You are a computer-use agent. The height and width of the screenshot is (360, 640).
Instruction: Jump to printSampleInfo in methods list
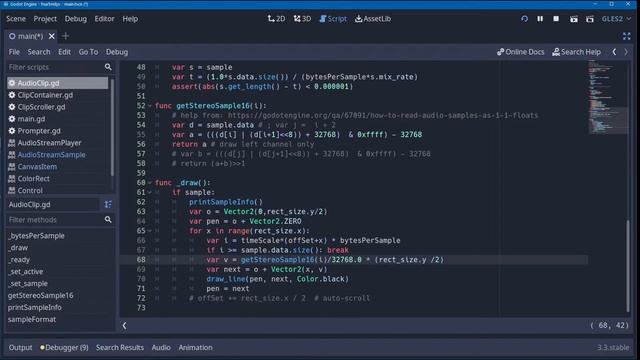(35, 307)
